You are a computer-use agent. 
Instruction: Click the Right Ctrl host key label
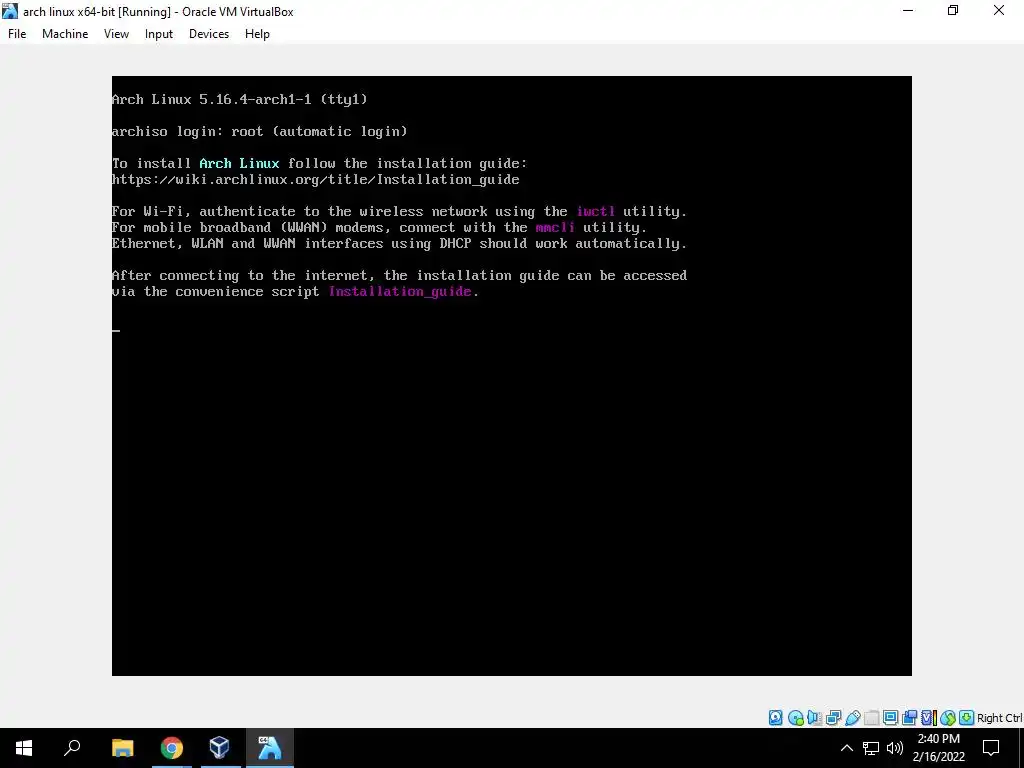pyautogui.click(x=999, y=718)
